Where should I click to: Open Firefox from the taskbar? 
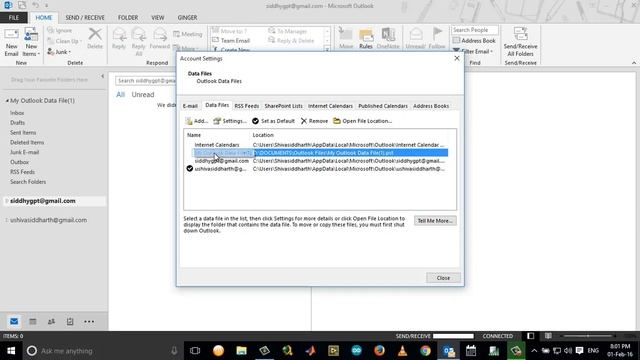(379, 351)
